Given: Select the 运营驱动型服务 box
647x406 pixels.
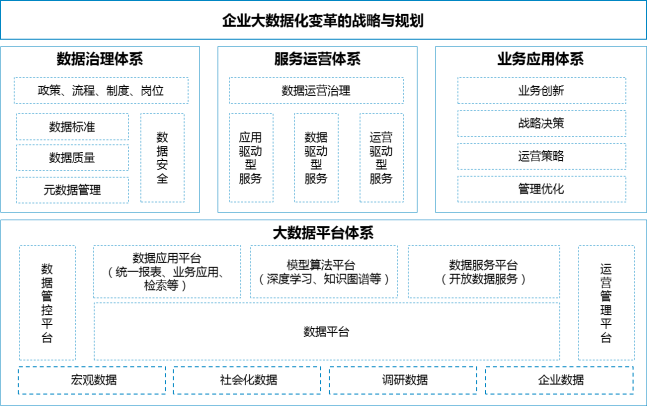Looking at the screenshot, I should pos(382,158).
